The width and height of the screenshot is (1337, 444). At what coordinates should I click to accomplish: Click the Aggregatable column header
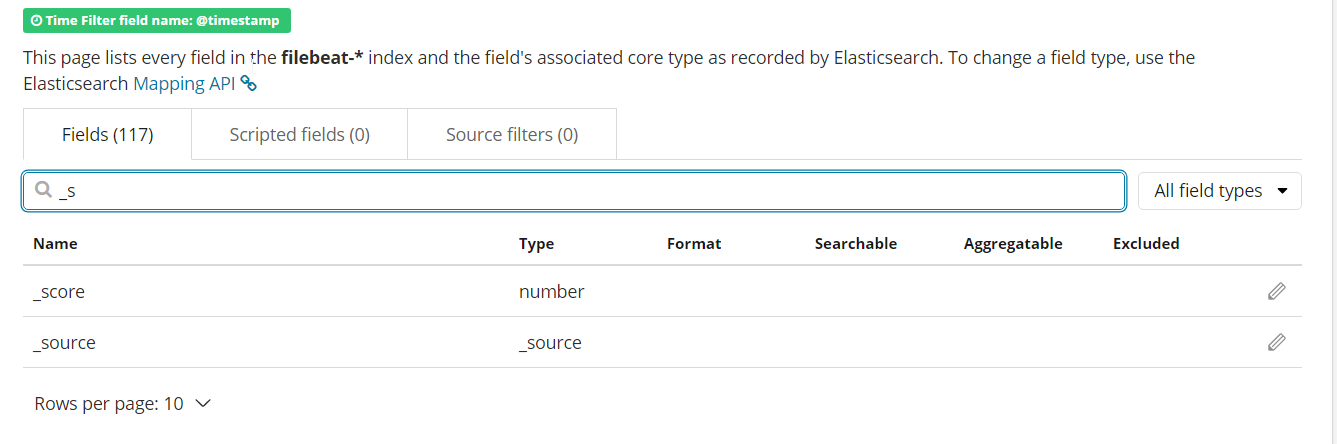pyautogui.click(x=1012, y=243)
